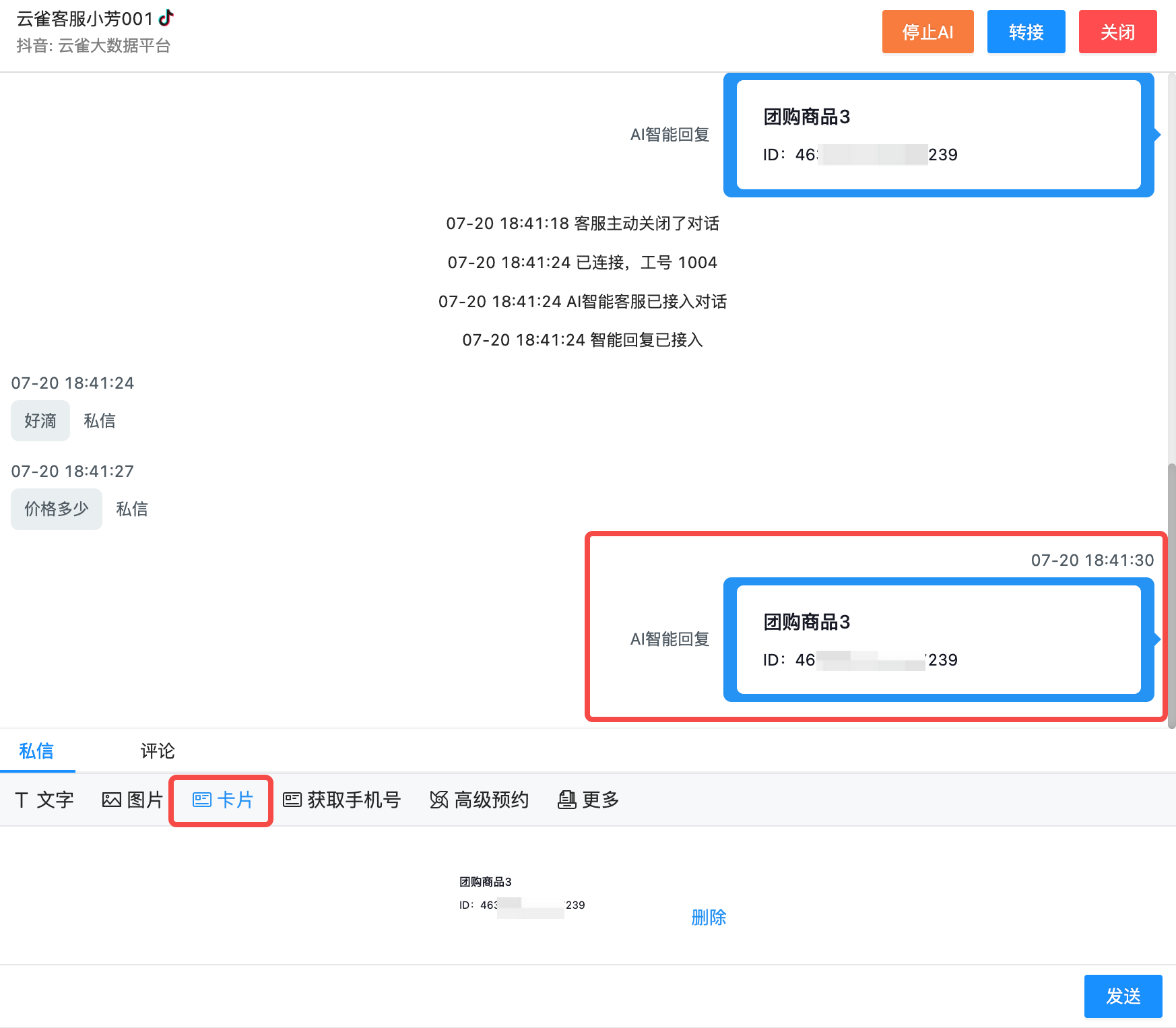Click the 高级预约 appointment icon
Image resolution: width=1176 pixels, height=1028 pixels.
(x=439, y=800)
